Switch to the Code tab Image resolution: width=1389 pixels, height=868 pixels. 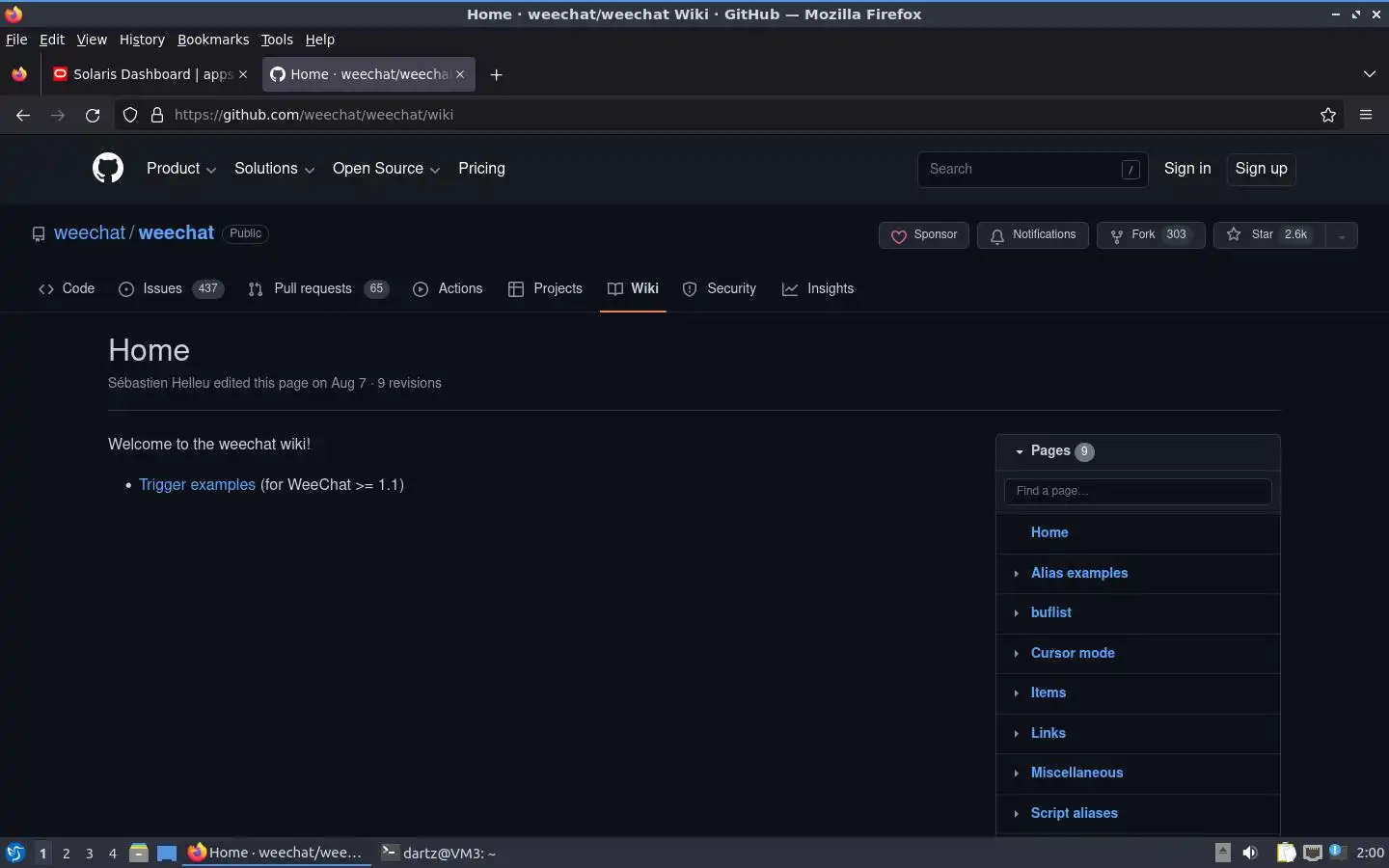pos(67,289)
